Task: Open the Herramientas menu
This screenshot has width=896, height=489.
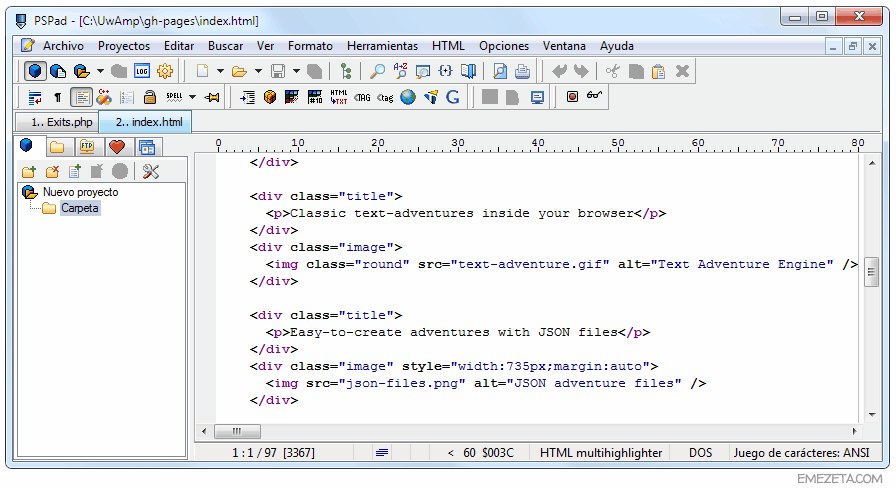Action: coord(382,46)
